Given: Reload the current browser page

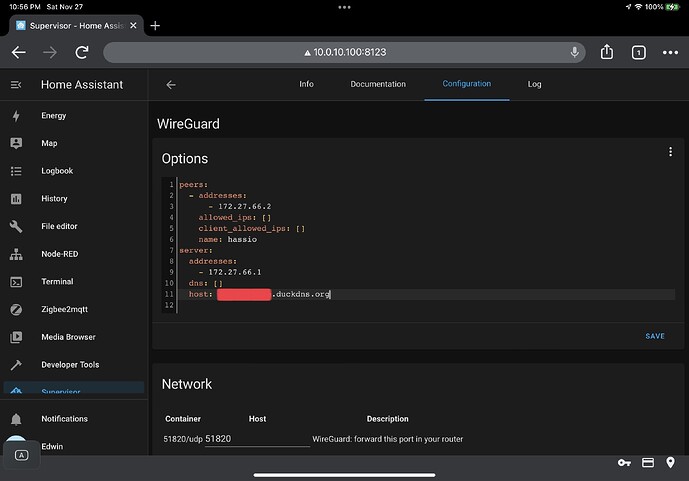Looking at the screenshot, I should pos(82,52).
